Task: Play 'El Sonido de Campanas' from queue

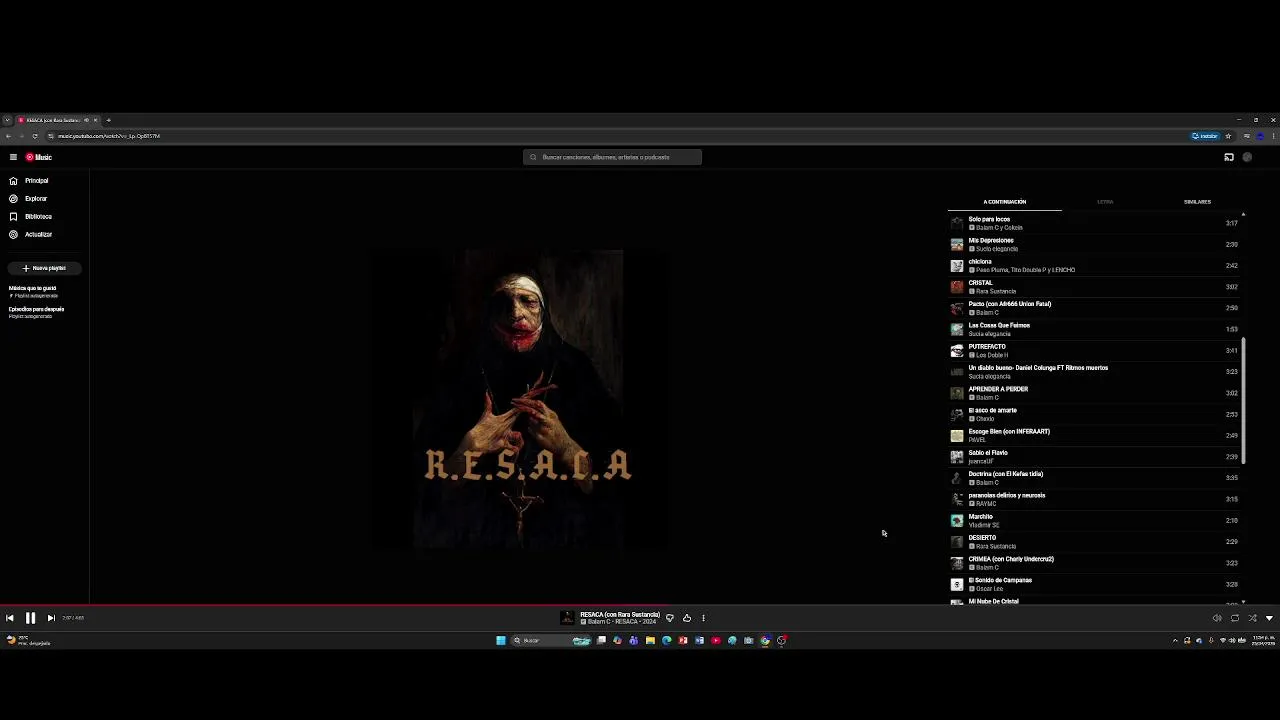Action: (x=1096, y=584)
